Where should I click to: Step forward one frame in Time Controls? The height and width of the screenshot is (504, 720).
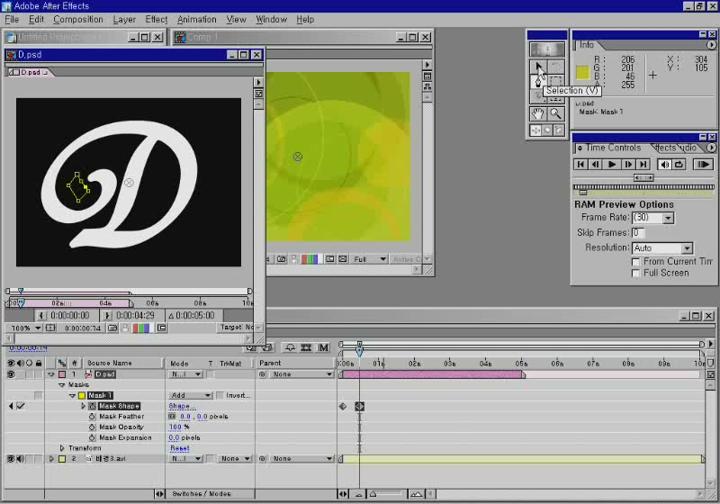pos(628,164)
